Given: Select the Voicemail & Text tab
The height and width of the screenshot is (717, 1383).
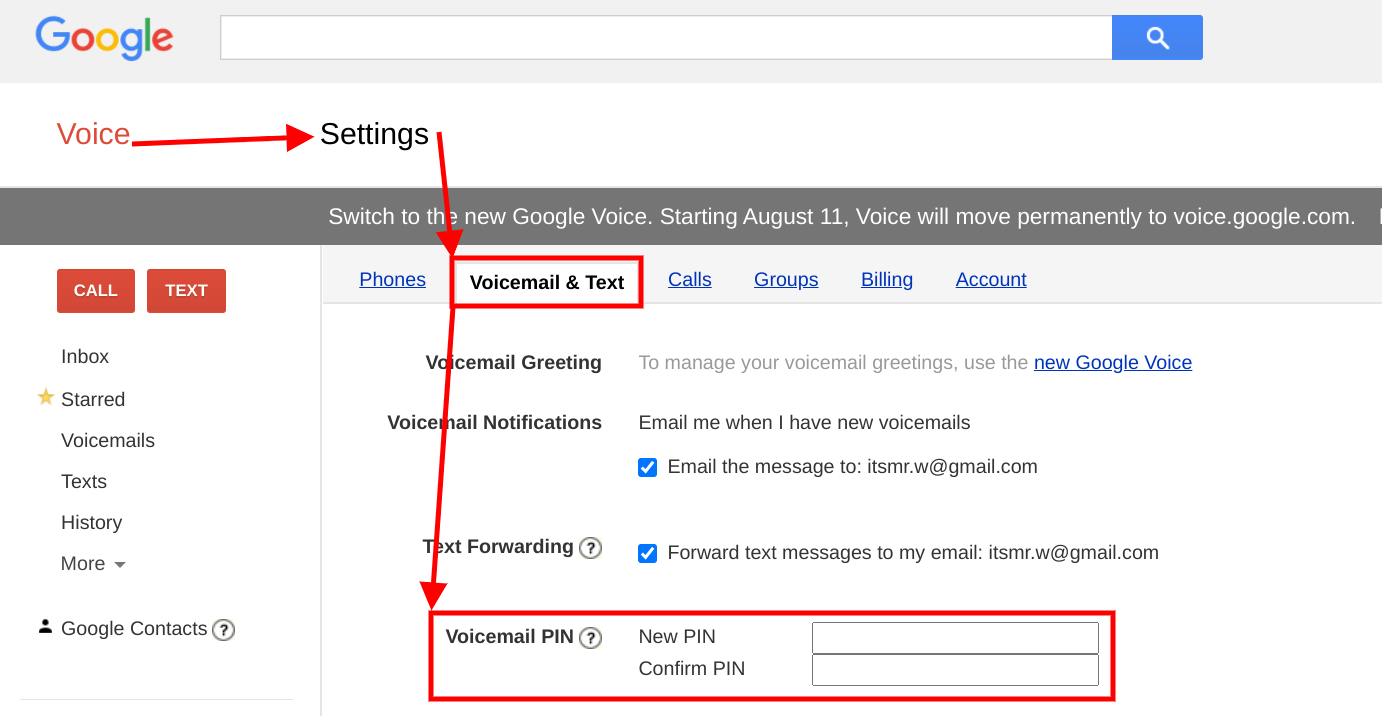Looking at the screenshot, I should (547, 282).
